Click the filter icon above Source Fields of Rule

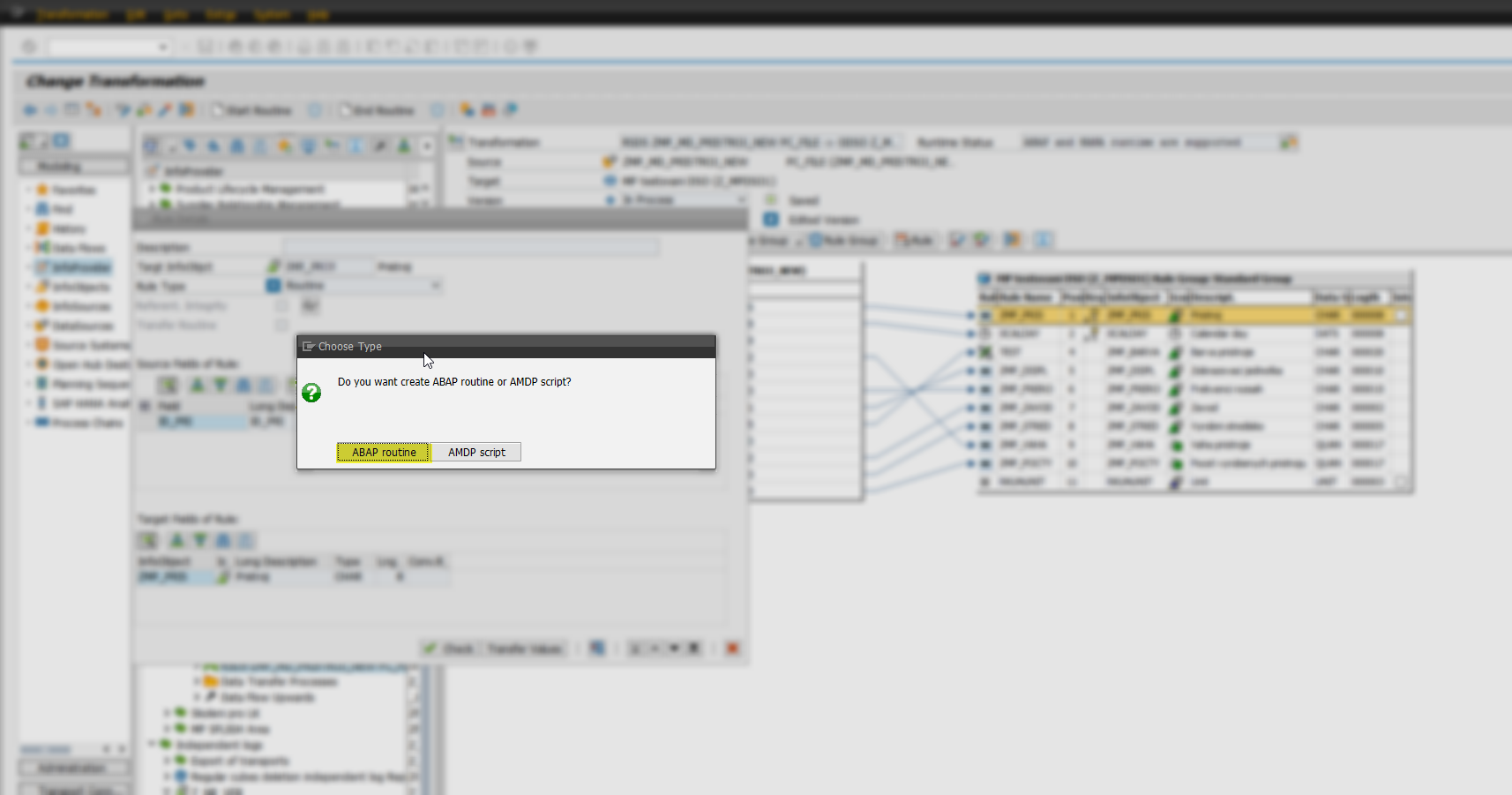pos(221,385)
